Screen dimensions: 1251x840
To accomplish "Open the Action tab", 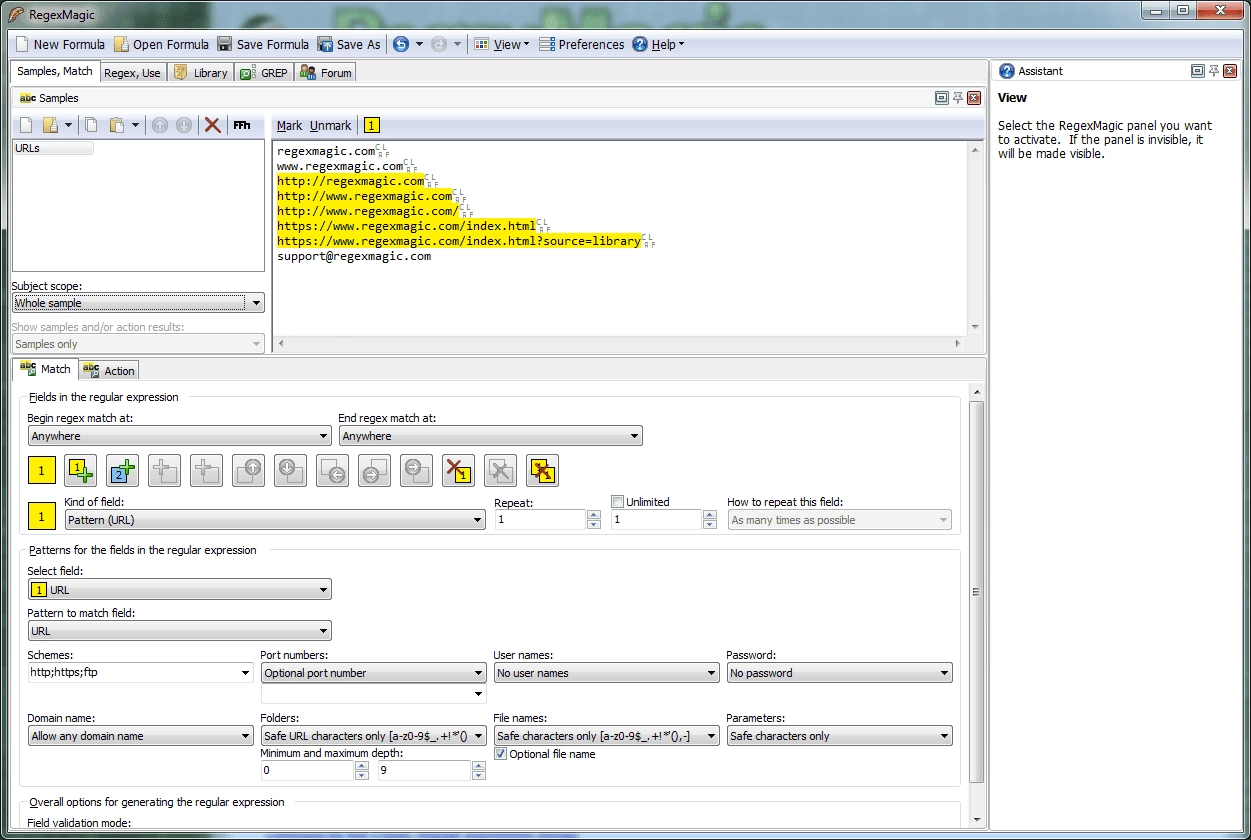I will coord(109,371).
